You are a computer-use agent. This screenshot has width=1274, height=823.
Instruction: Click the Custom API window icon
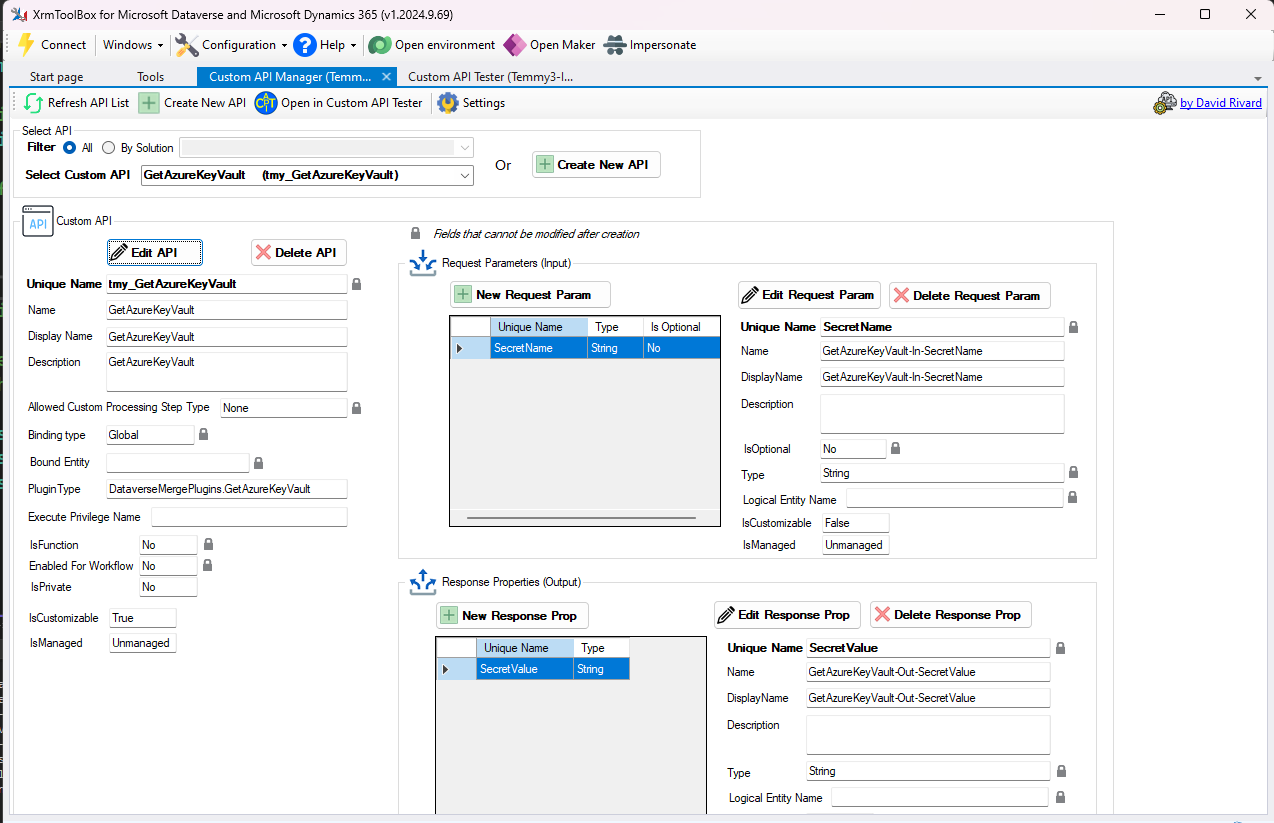pyautogui.click(x=37, y=222)
